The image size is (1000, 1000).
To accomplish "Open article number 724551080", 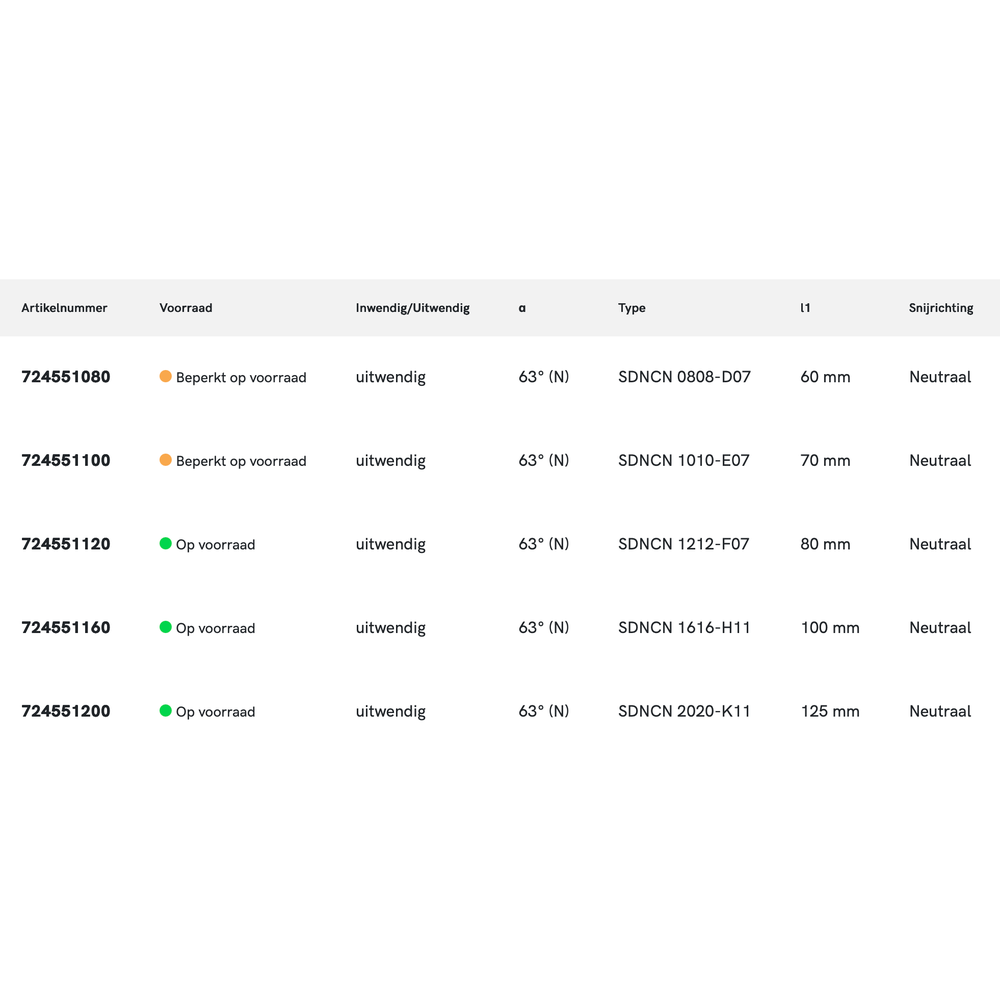I will pos(66,377).
